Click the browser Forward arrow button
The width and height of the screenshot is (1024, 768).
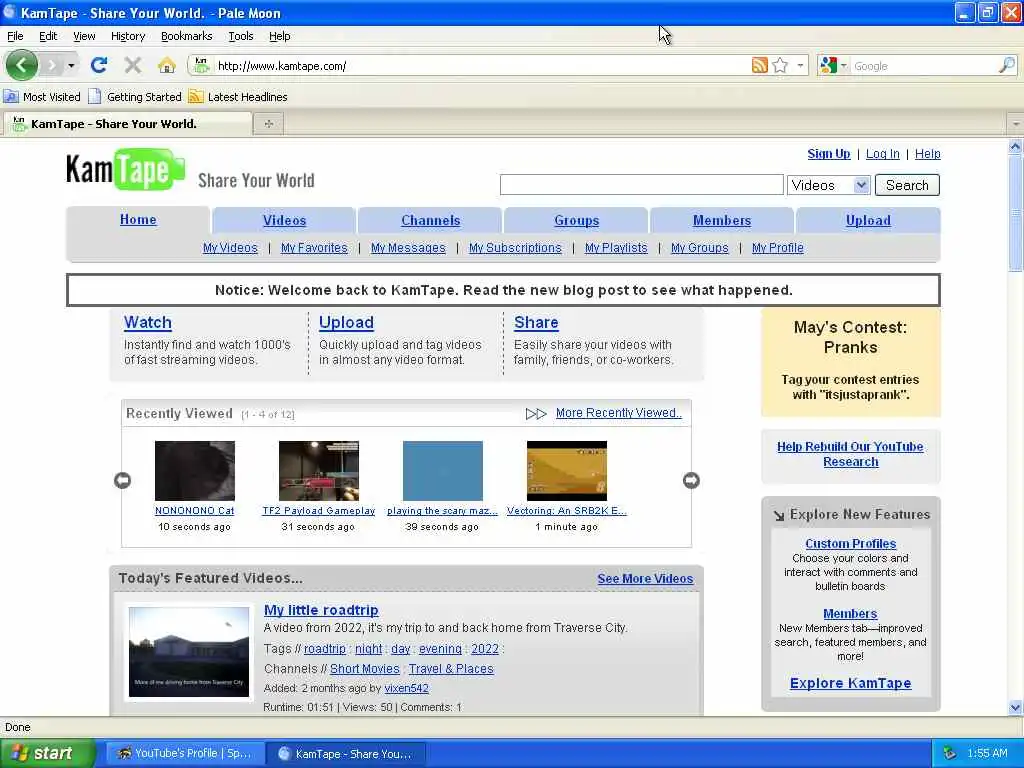(x=51, y=65)
